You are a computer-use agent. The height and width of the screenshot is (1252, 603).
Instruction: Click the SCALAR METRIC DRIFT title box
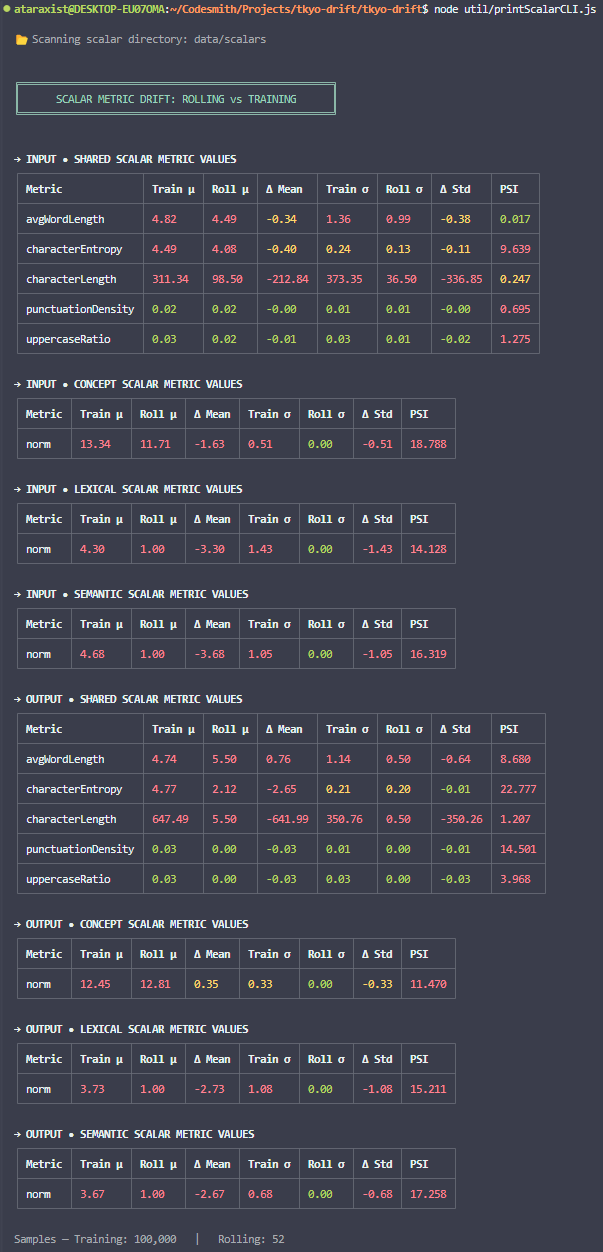[x=176, y=99]
